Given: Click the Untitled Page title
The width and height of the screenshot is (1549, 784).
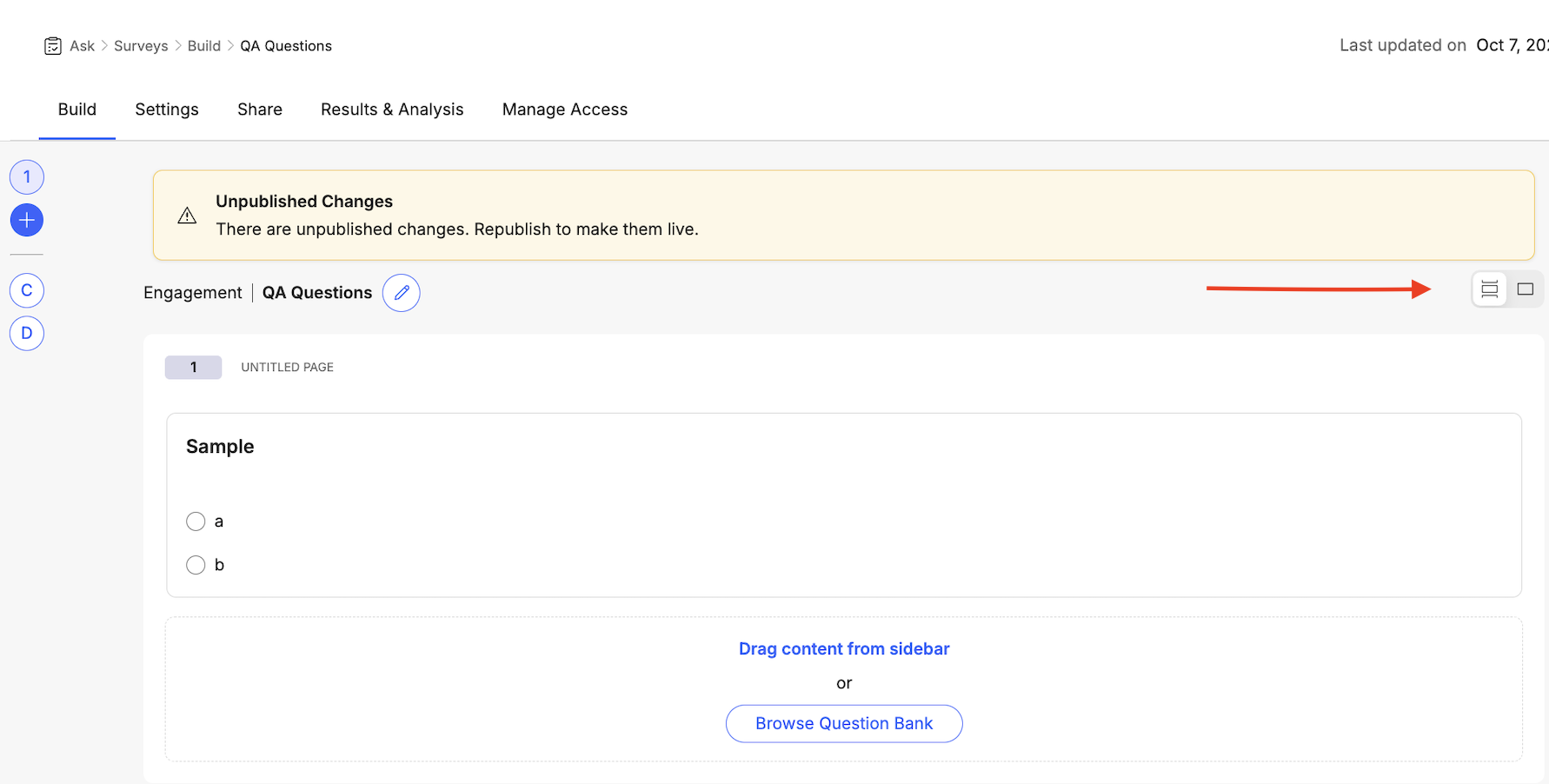Looking at the screenshot, I should pos(287,368).
